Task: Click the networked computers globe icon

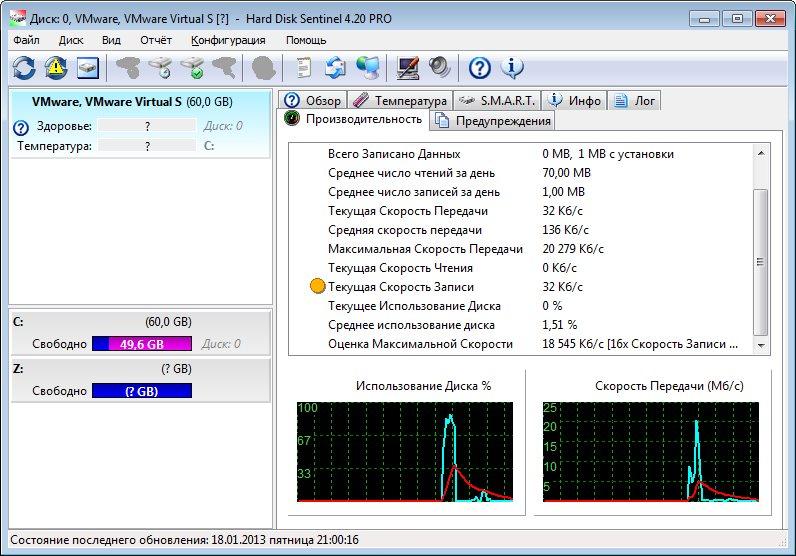Action: click(x=368, y=68)
